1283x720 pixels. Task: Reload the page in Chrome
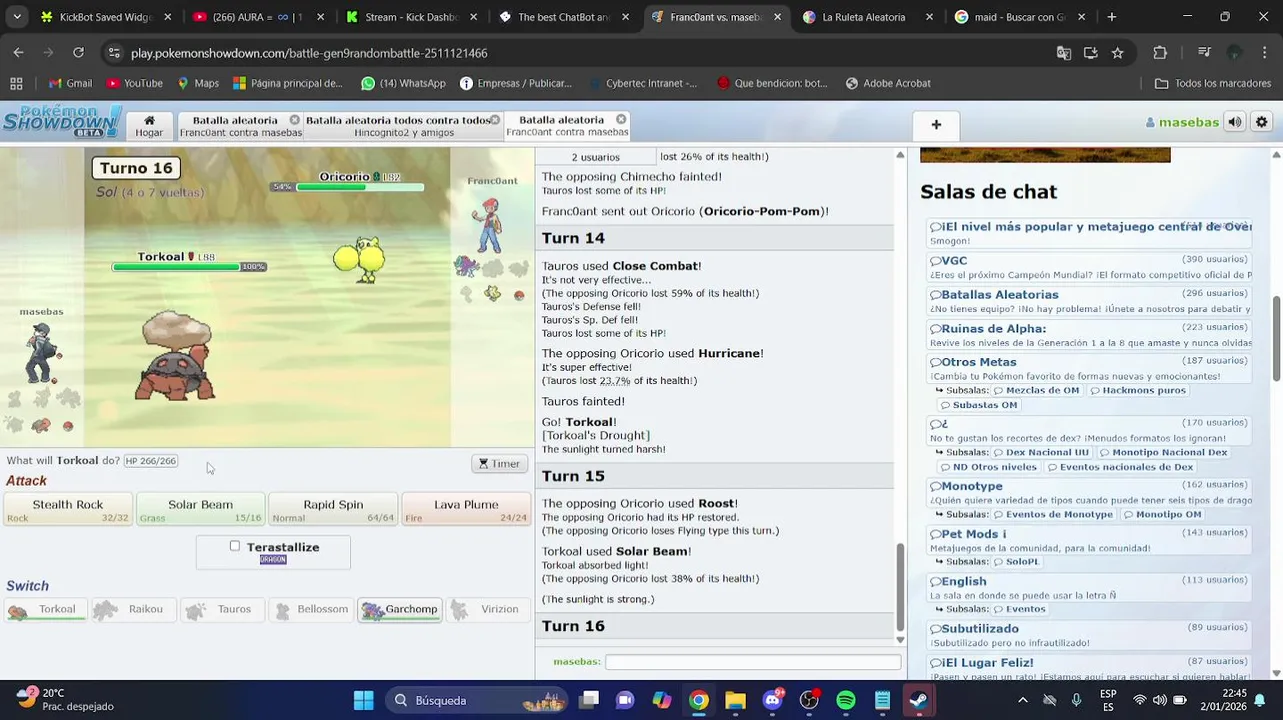pyautogui.click(x=78, y=53)
